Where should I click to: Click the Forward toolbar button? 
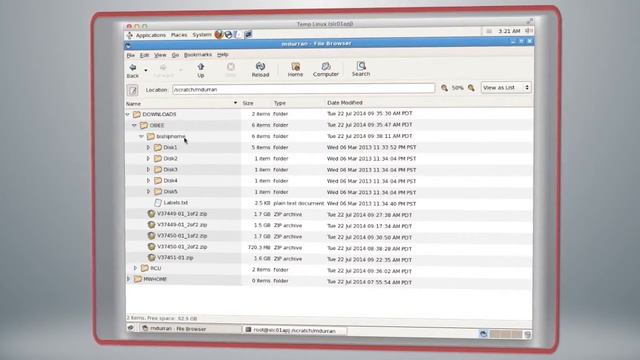(x=163, y=71)
